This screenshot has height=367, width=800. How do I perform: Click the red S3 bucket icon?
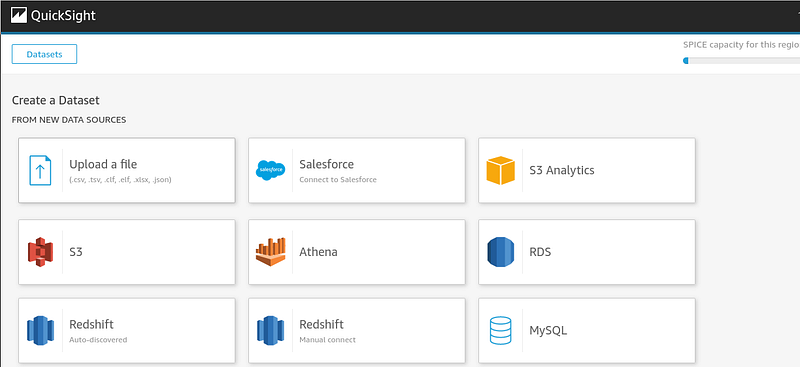40,252
